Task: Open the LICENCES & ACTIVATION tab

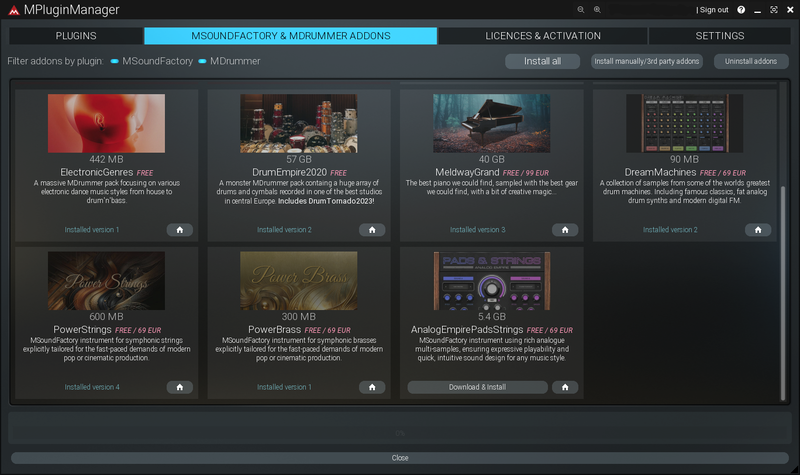Action: pyautogui.click(x=543, y=36)
